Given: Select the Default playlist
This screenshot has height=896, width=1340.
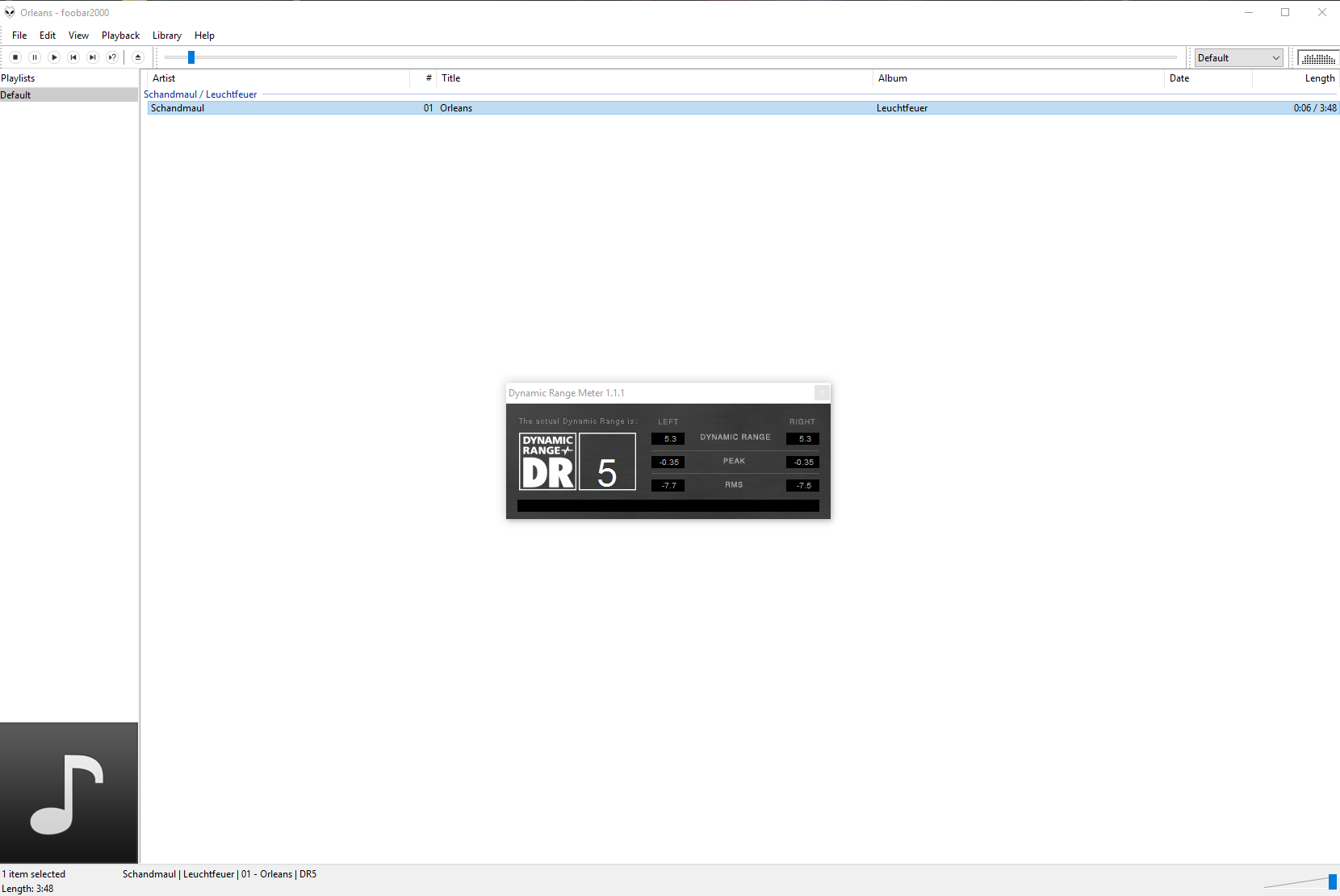Looking at the screenshot, I should (69, 94).
